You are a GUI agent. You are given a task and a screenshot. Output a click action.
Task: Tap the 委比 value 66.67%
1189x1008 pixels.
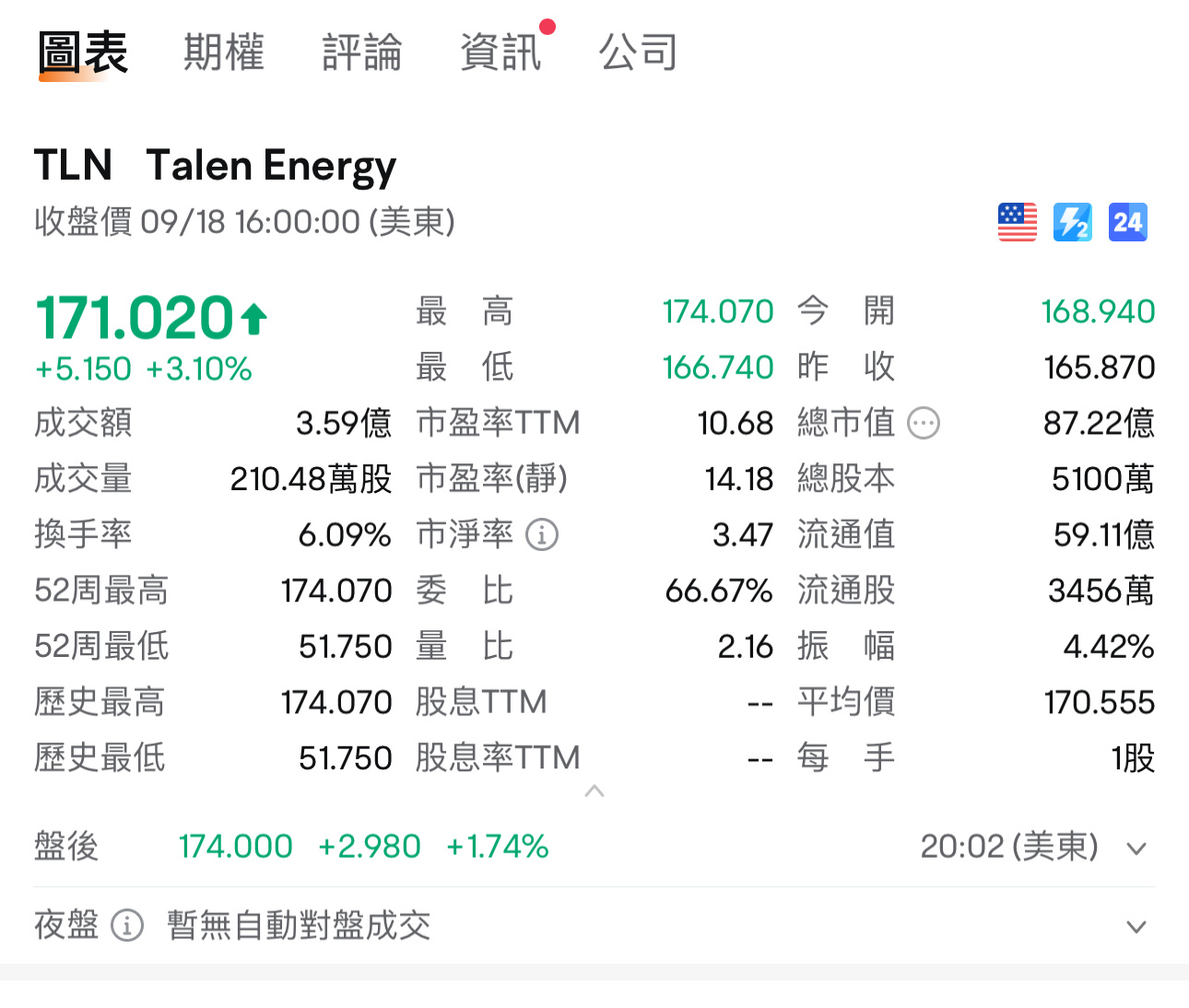click(719, 591)
